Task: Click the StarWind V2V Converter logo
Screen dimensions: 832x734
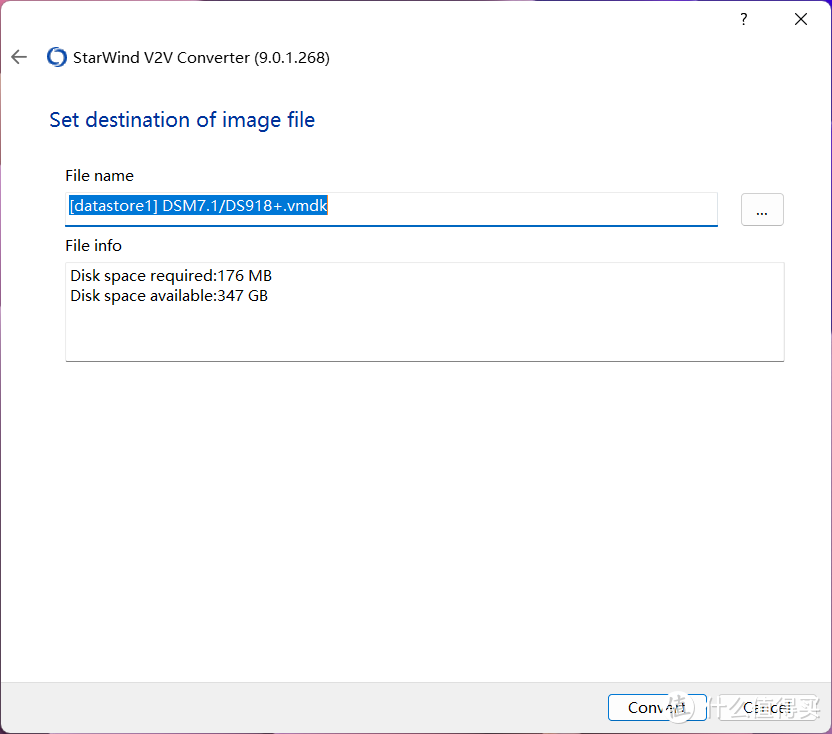Action: tap(57, 57)
